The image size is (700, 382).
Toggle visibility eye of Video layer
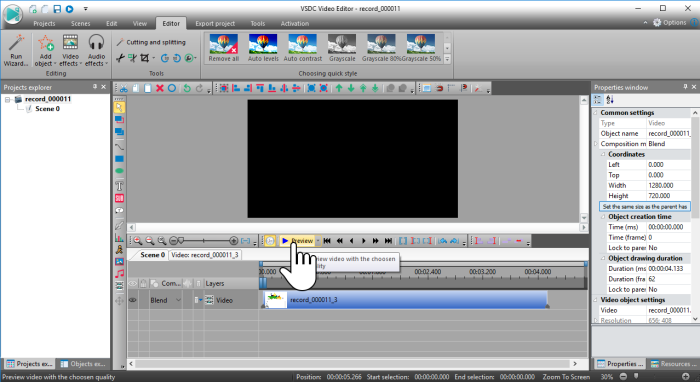pyautogui.click(x=133, y=300)
